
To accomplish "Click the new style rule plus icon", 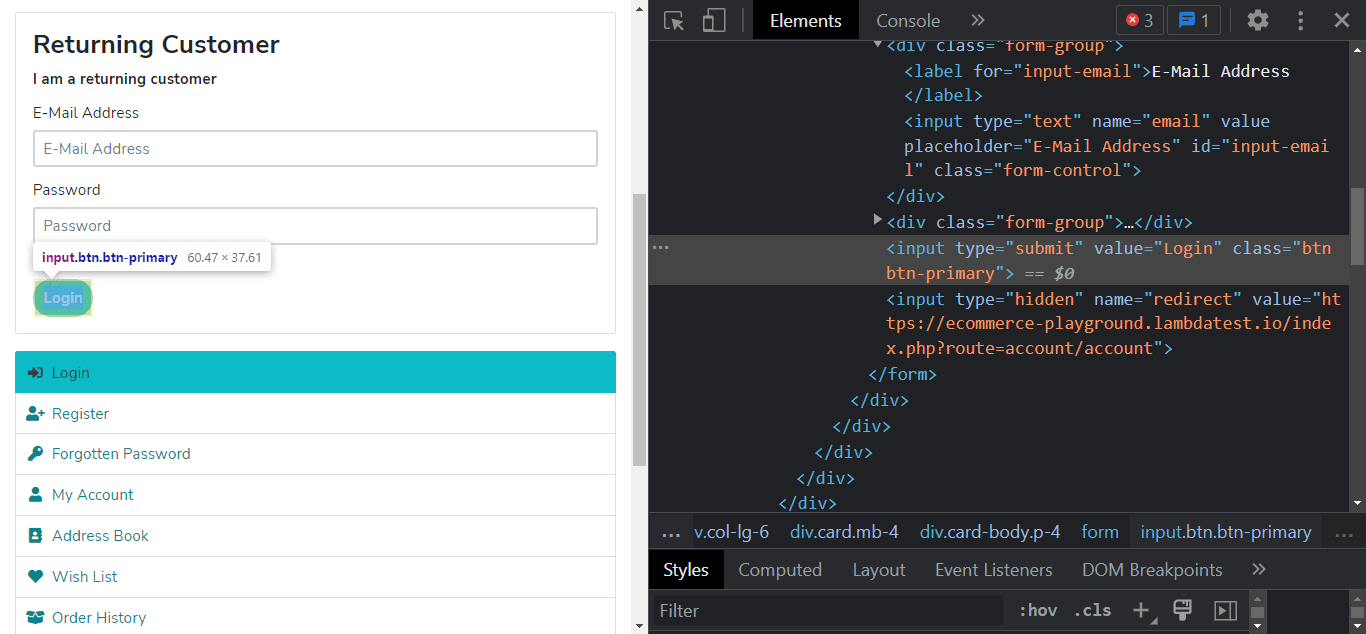I will 1141,610.
